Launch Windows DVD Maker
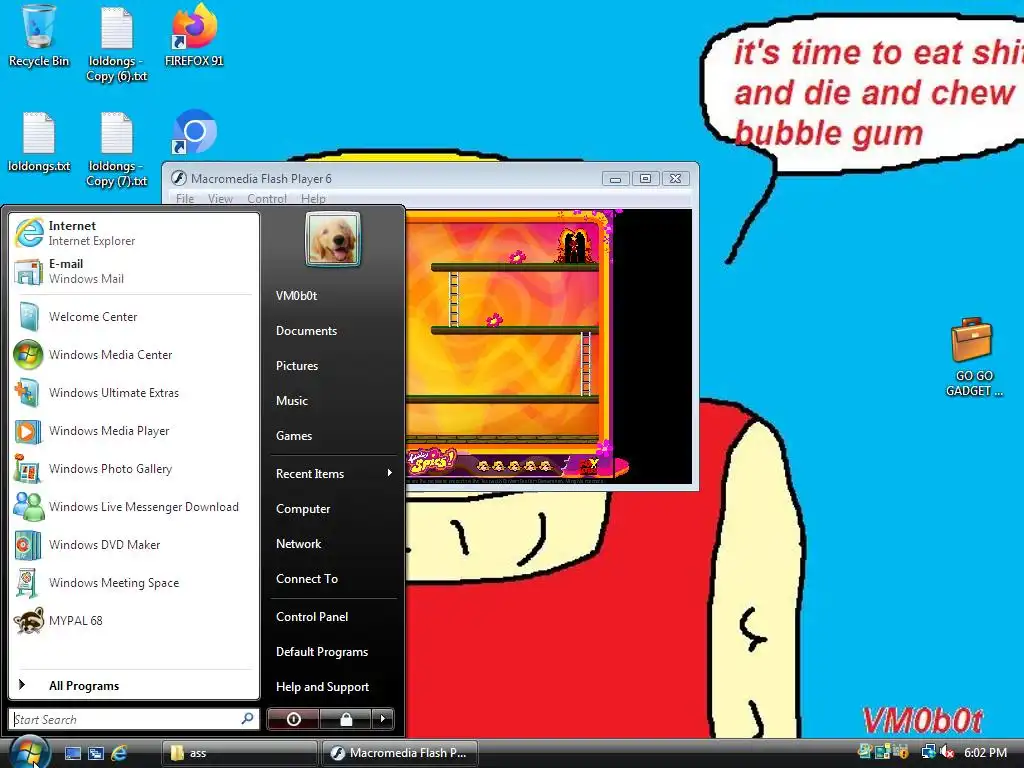Screen dimensions: 1024x768 click(134, 545)
